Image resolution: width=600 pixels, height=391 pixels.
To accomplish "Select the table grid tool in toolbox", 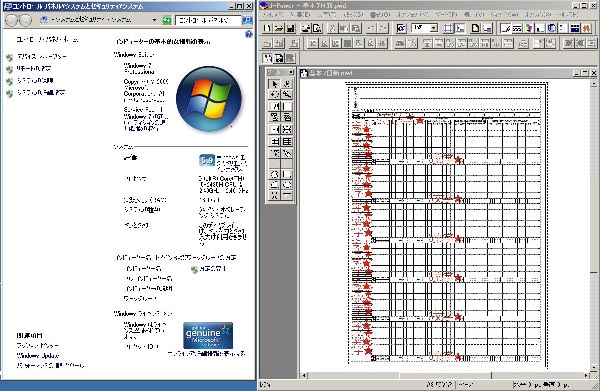I will [x=287, y=142].
